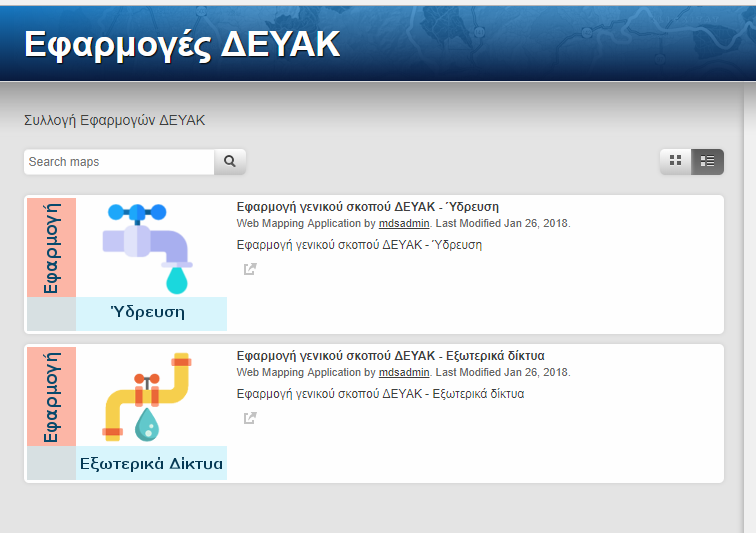This screenshot has height=533, width=756.
Task: Focus the Search maps text field
Action: point(119,161)
